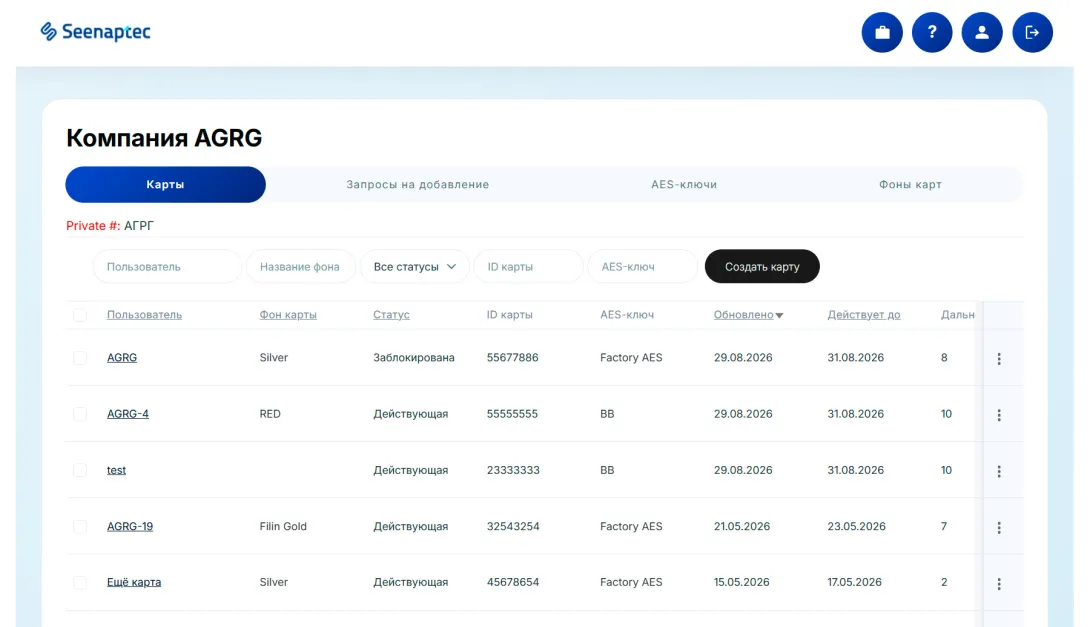Check the checkbox for the Ещё карта row
The height and width of the screenshot is (627, 1090).
click(80, 582)
